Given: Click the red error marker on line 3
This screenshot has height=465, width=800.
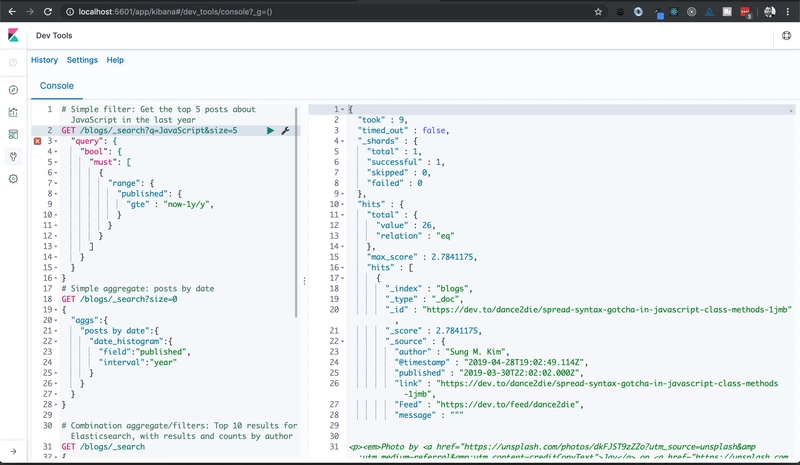Looking at the screenshot, I should coord(38,142).
